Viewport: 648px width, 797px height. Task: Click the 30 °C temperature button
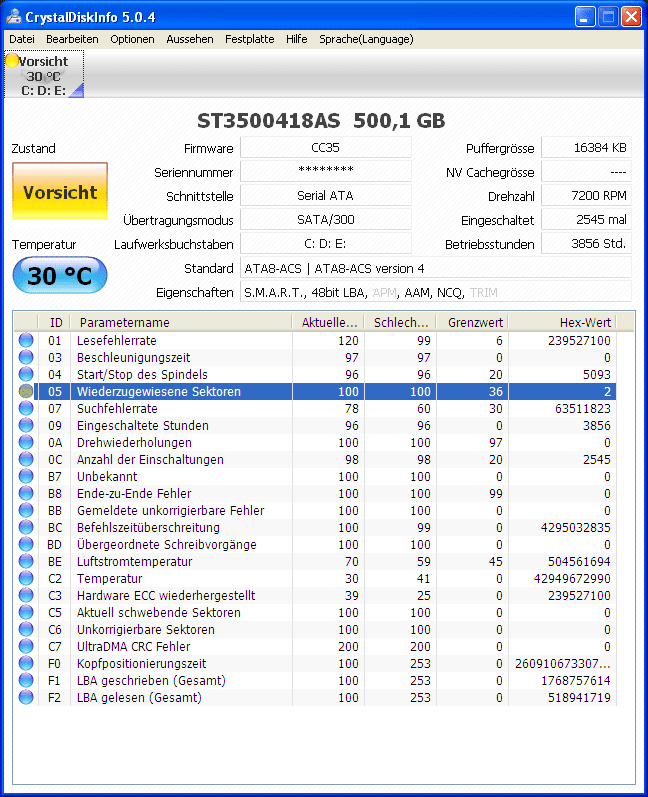point(60,275)
